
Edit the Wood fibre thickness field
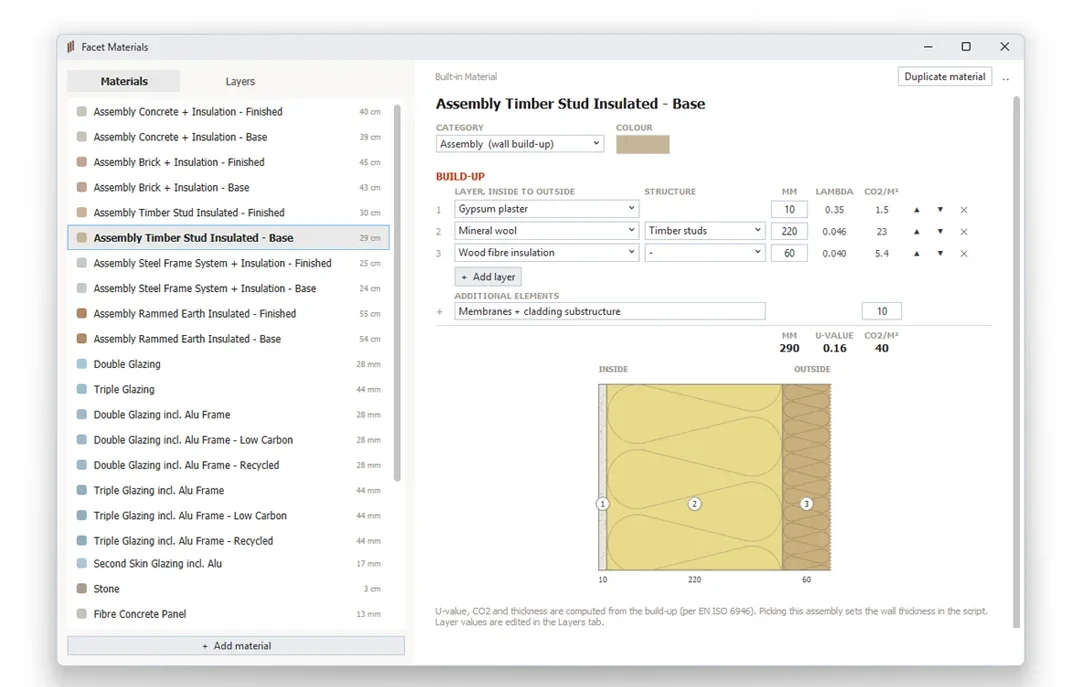(789, 254)
